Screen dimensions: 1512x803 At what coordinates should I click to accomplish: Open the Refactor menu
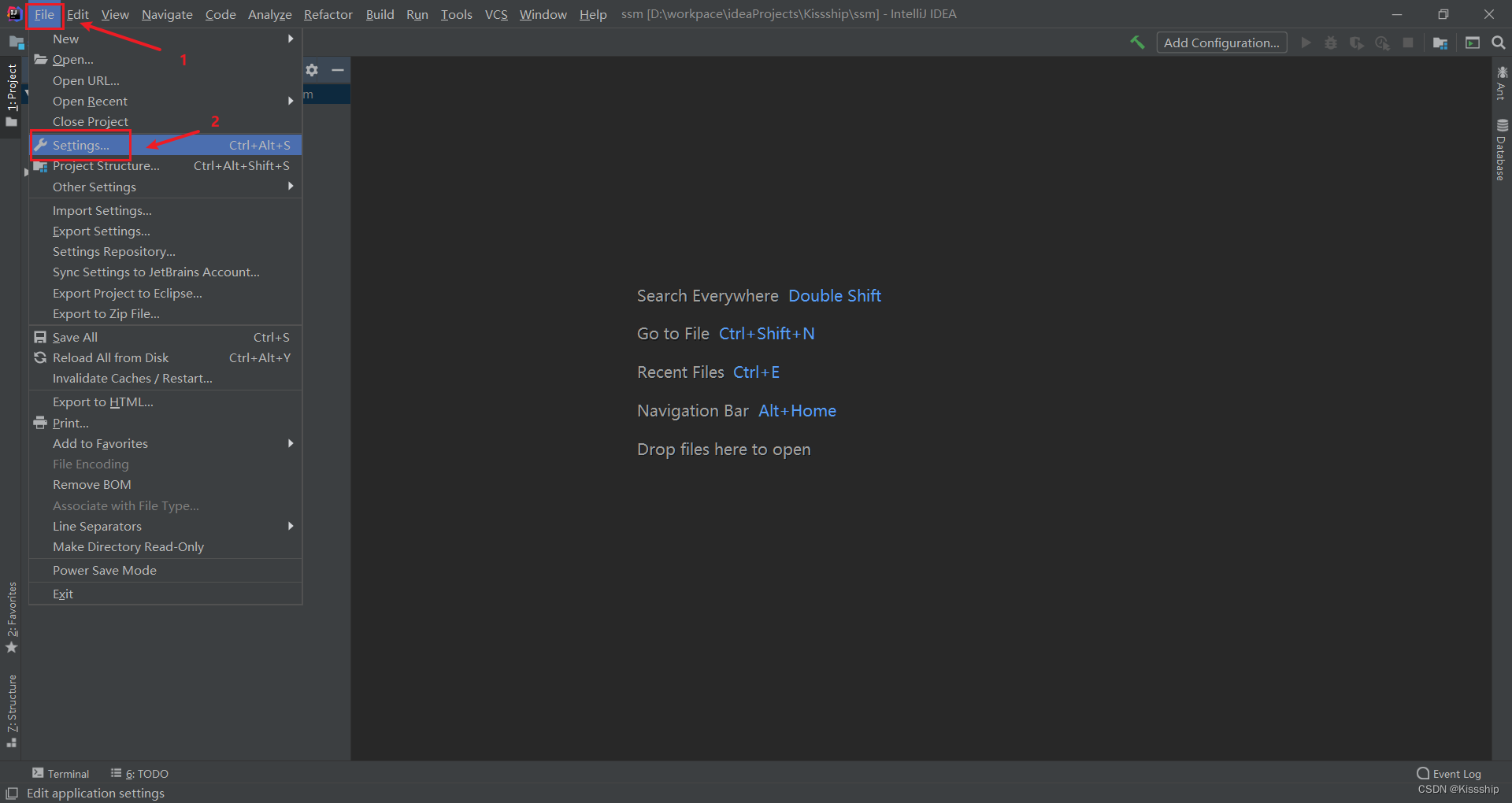click(328, 14)
